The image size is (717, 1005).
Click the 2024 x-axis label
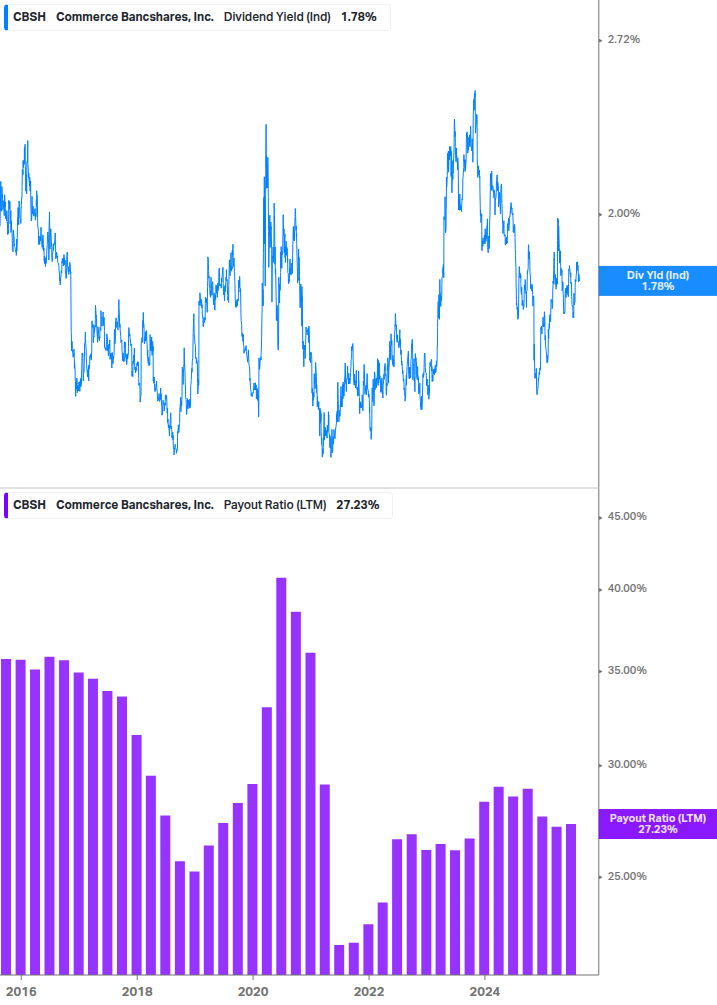pyautogui.click(x=484, y=992)
